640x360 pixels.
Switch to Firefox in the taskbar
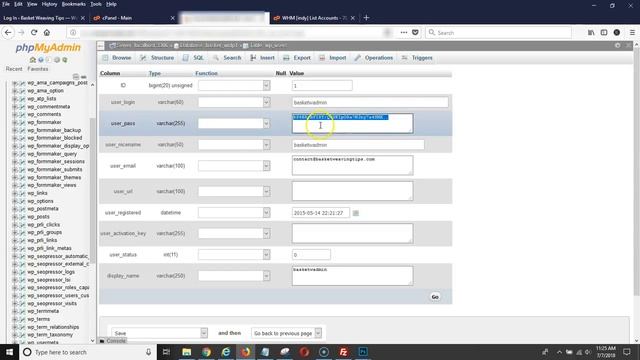coord(245,352)
